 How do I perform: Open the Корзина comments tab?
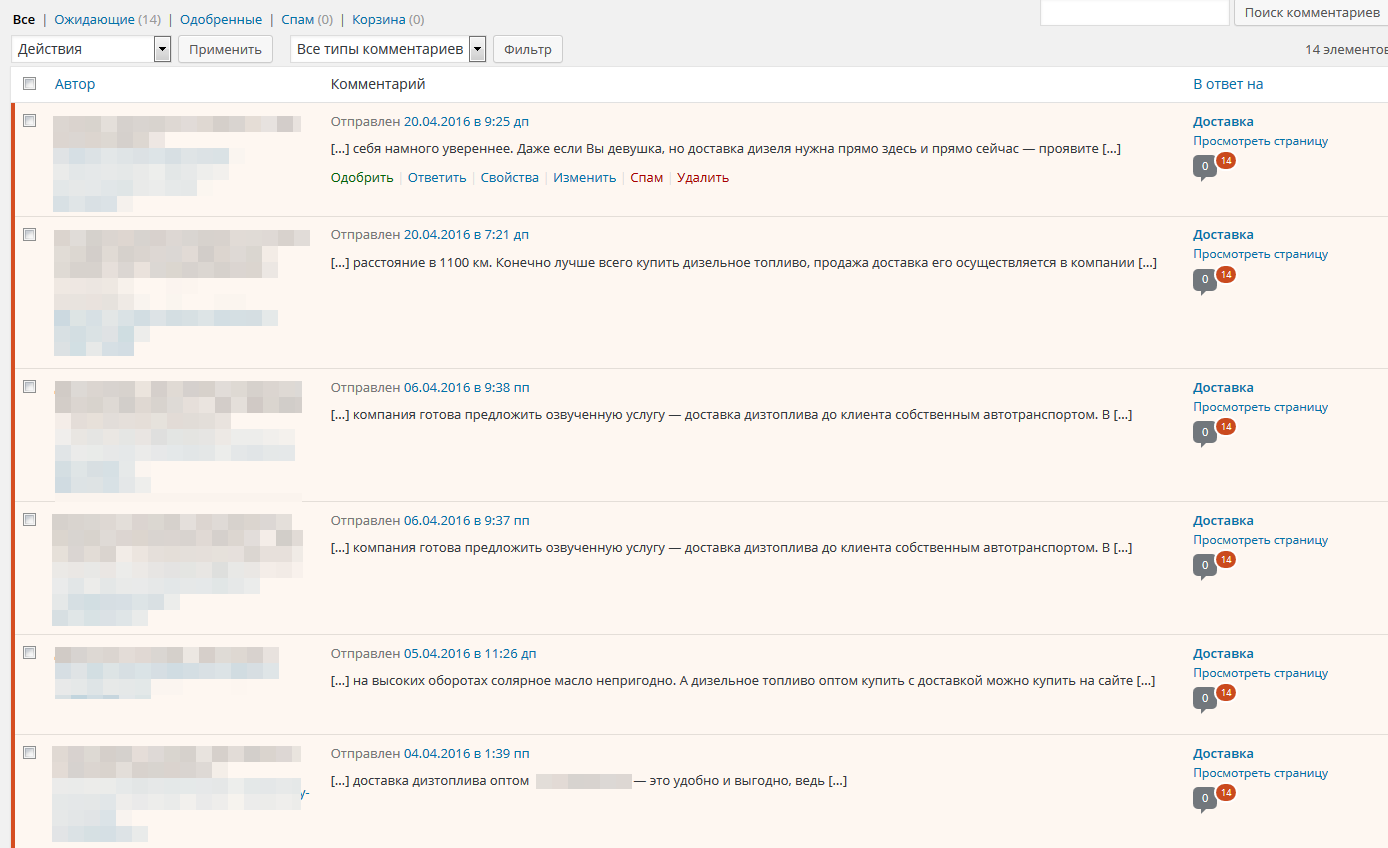pyautogui.click(x=378, y=19)
